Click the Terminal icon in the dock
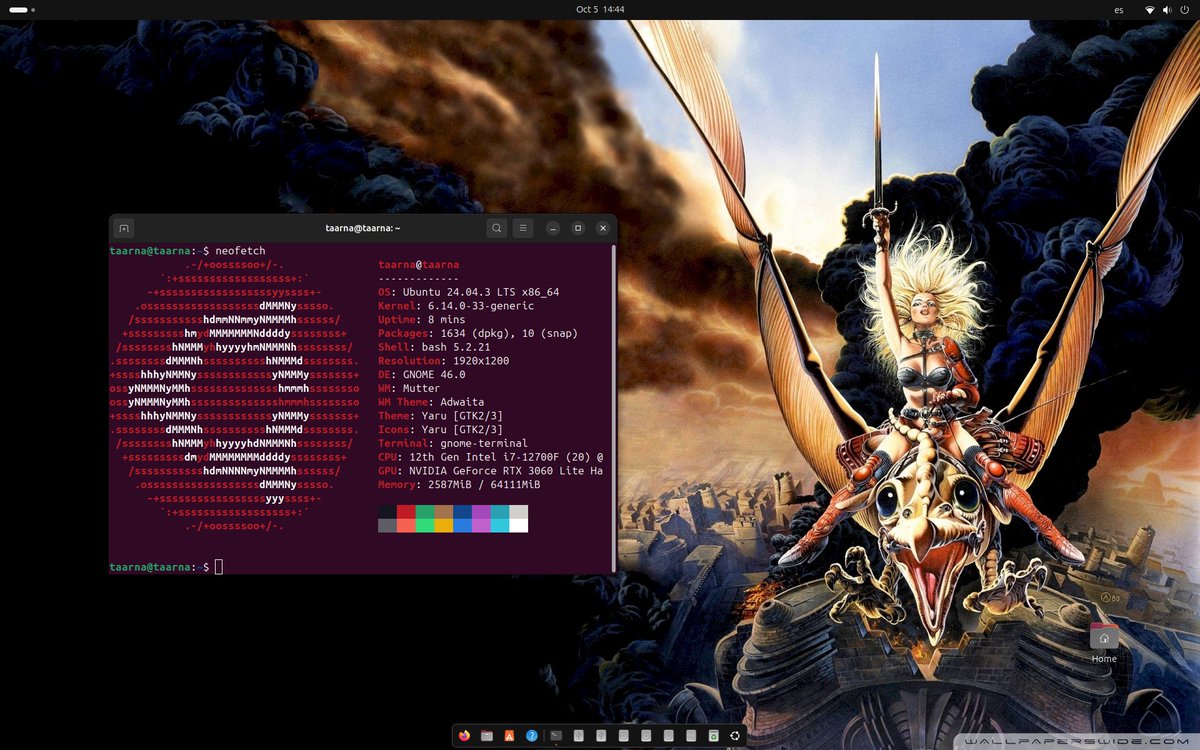Image resolution: width=1200 pixels, height=750 pixels. tap(556, 736)
